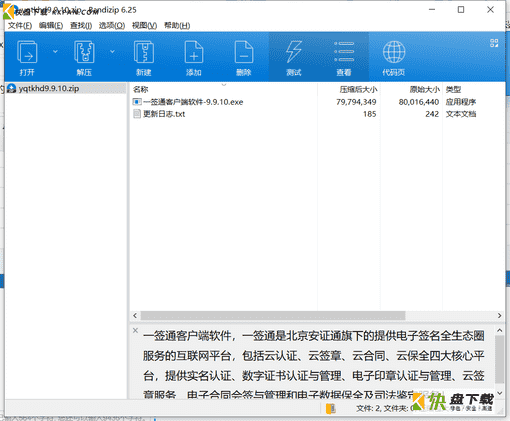Click the Add (添加) files icon
The image size is (510, 421).
(194, 57)
